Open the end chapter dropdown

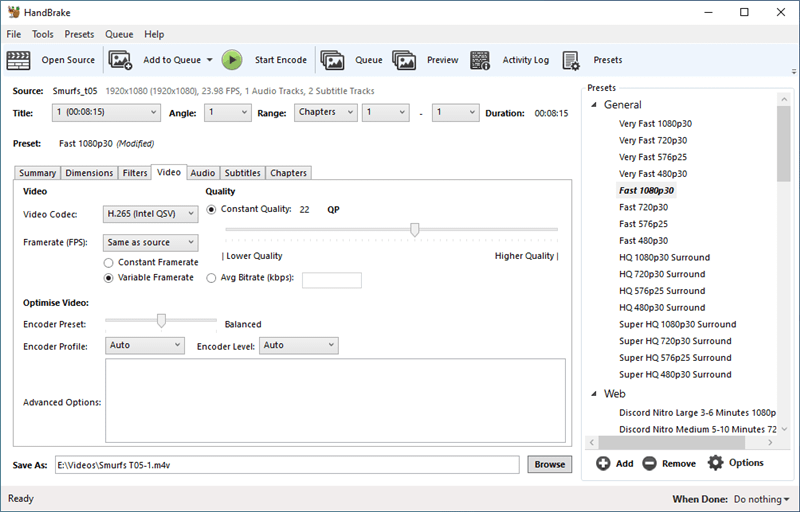[456, 113]
